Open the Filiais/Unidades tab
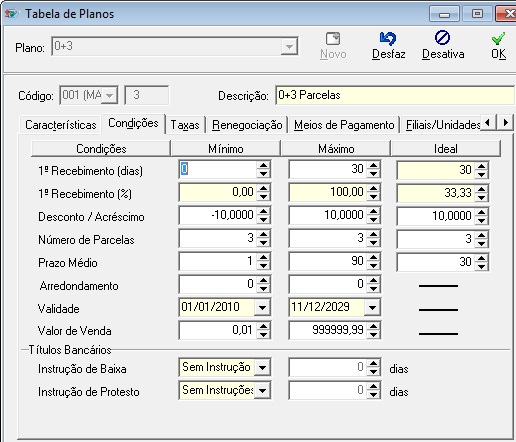This screenshot has height=442, width=516. click(442, 125)
